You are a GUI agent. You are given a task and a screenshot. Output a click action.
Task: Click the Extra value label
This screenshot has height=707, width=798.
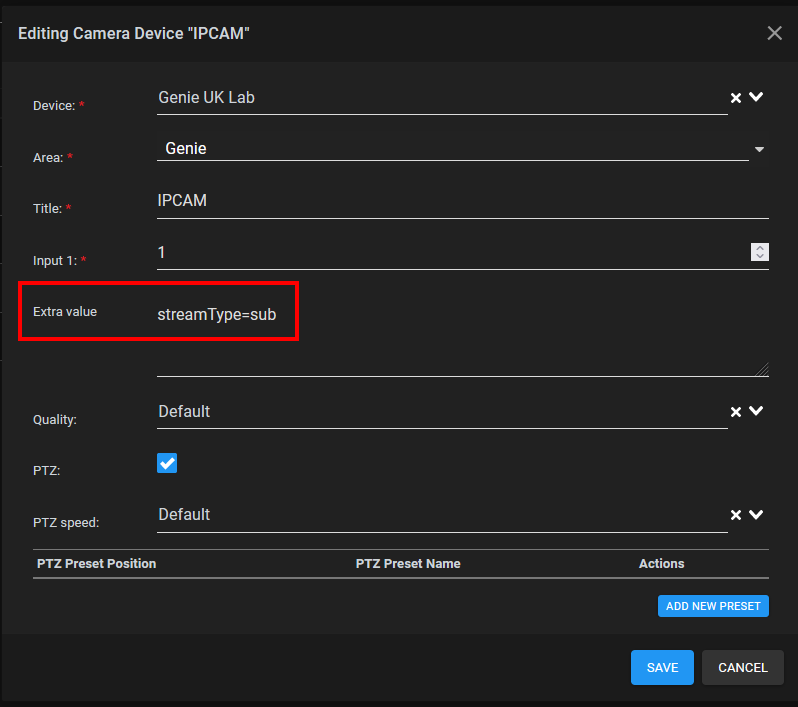click(65, 312)
